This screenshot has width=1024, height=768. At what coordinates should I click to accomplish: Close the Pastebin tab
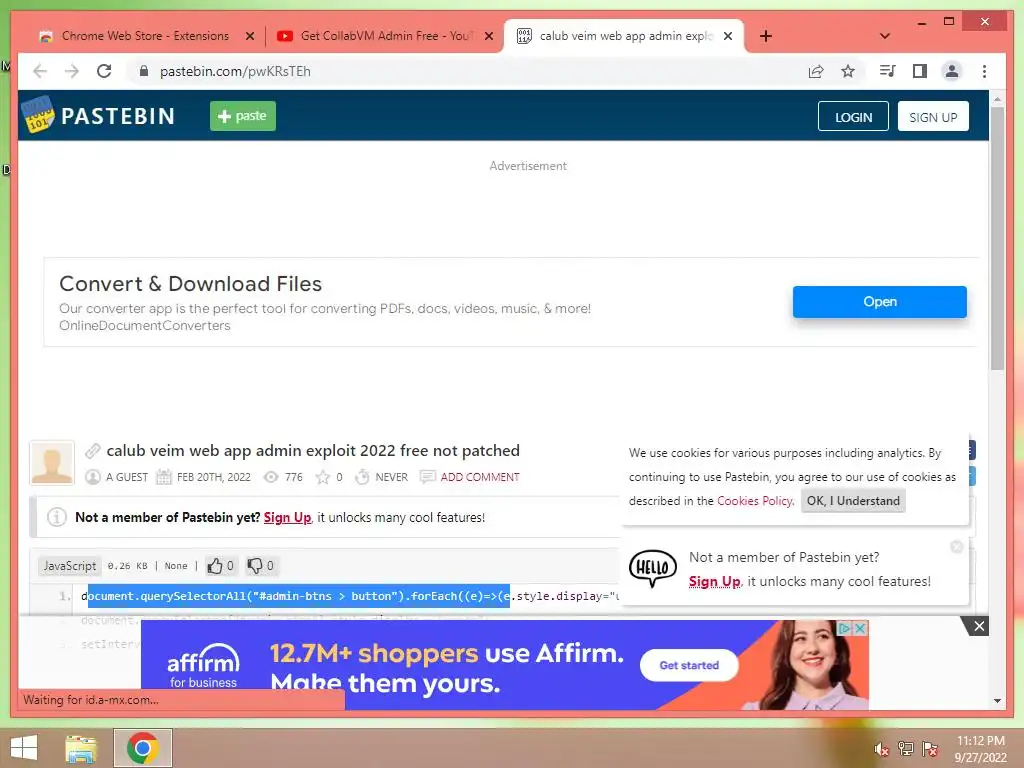point(728,36)
